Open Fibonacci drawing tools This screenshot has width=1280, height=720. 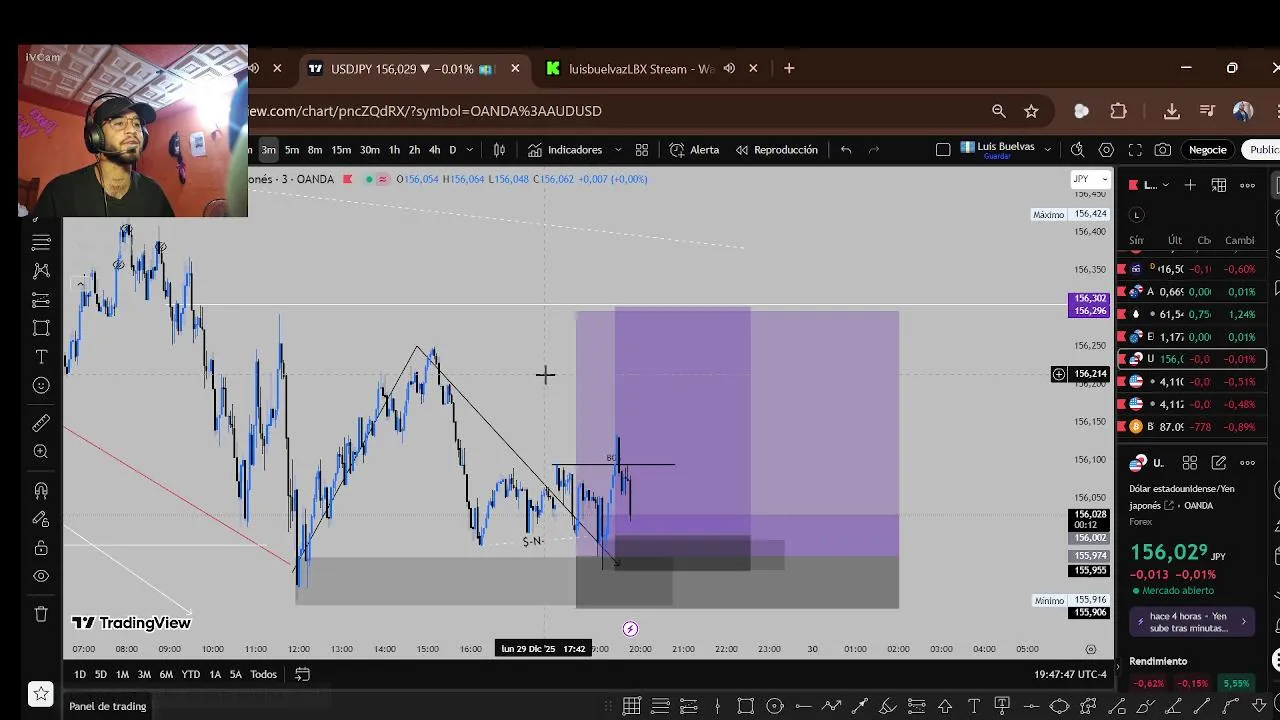pos(41,299)
